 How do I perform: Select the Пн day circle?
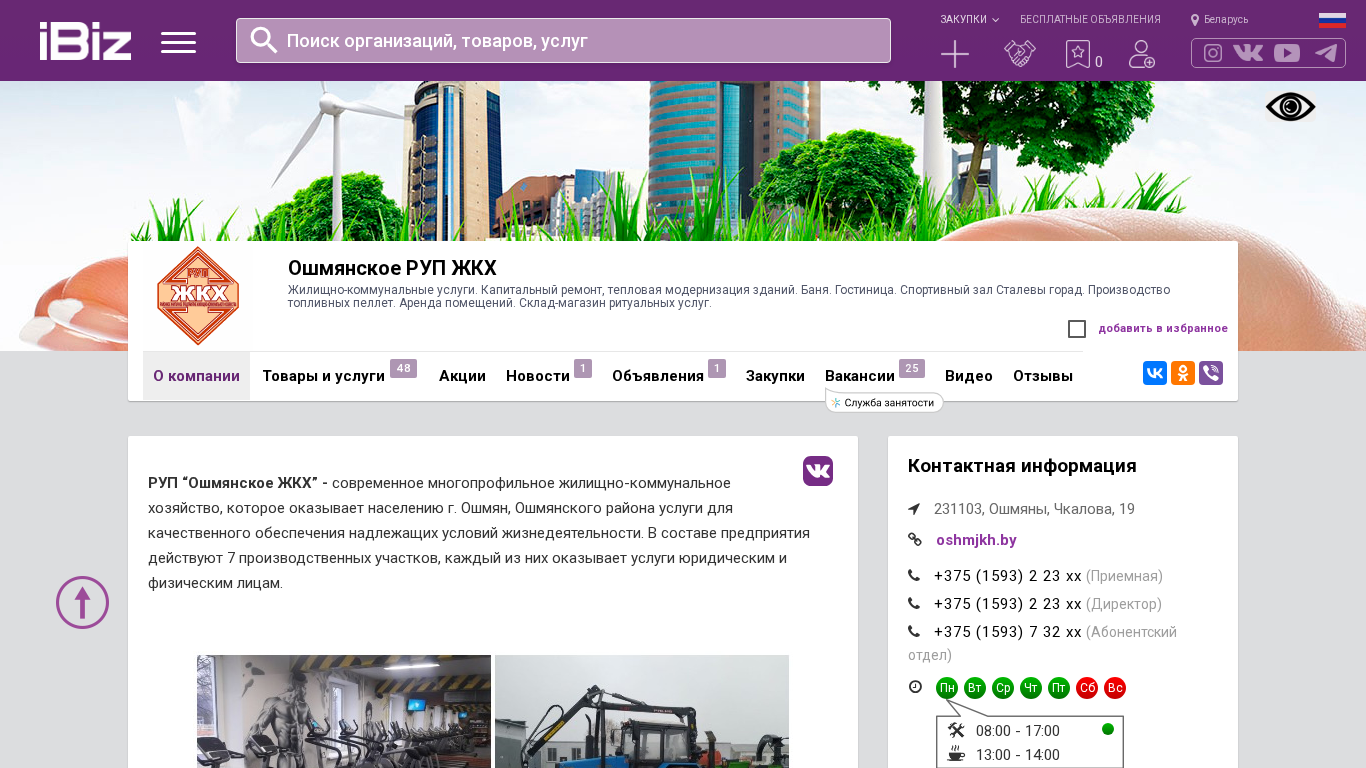947,688
